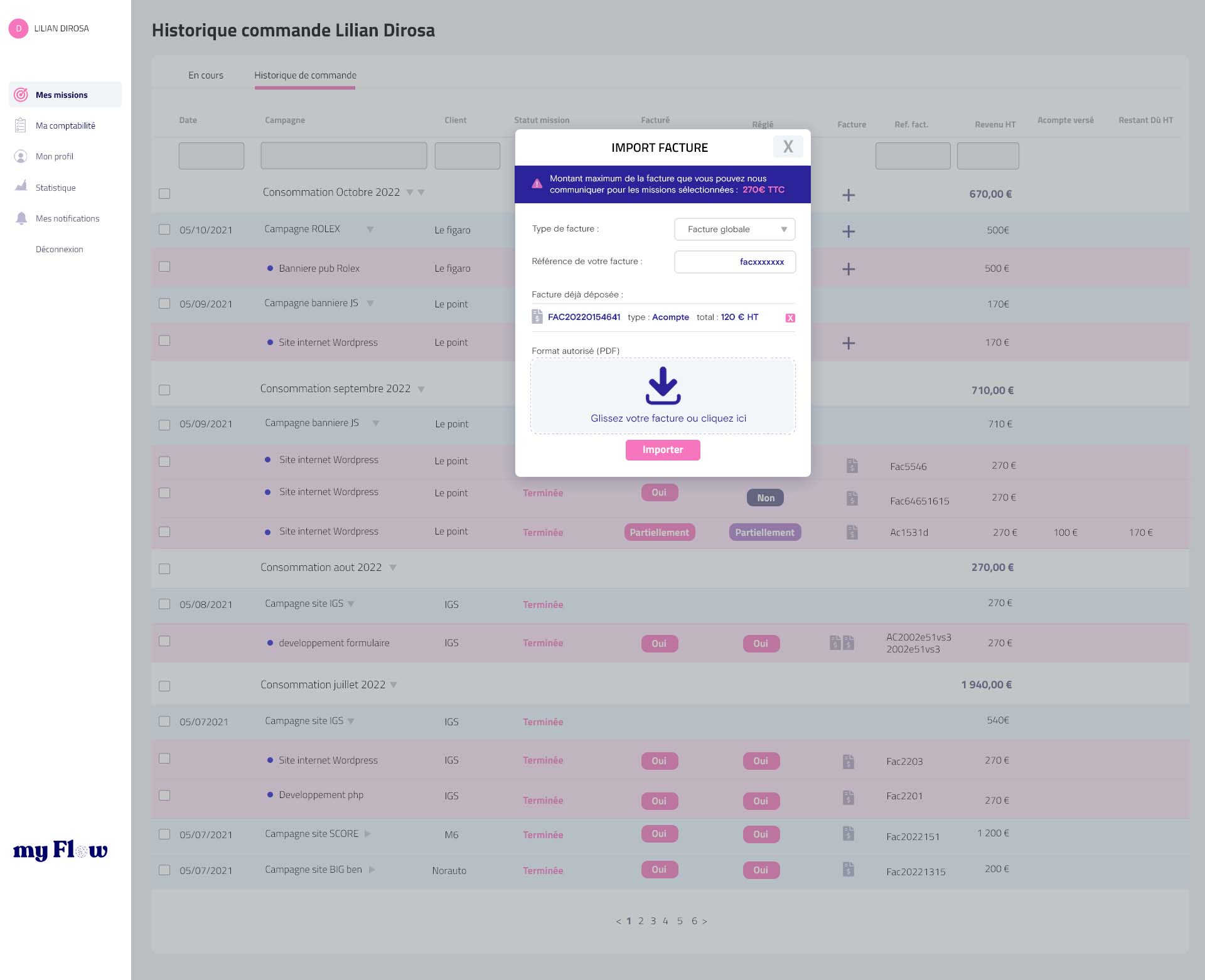1205x980 pixels.
Task: Remove deposited invoice FAC20220154641 with pink X
Action: (x=790, y=318)
